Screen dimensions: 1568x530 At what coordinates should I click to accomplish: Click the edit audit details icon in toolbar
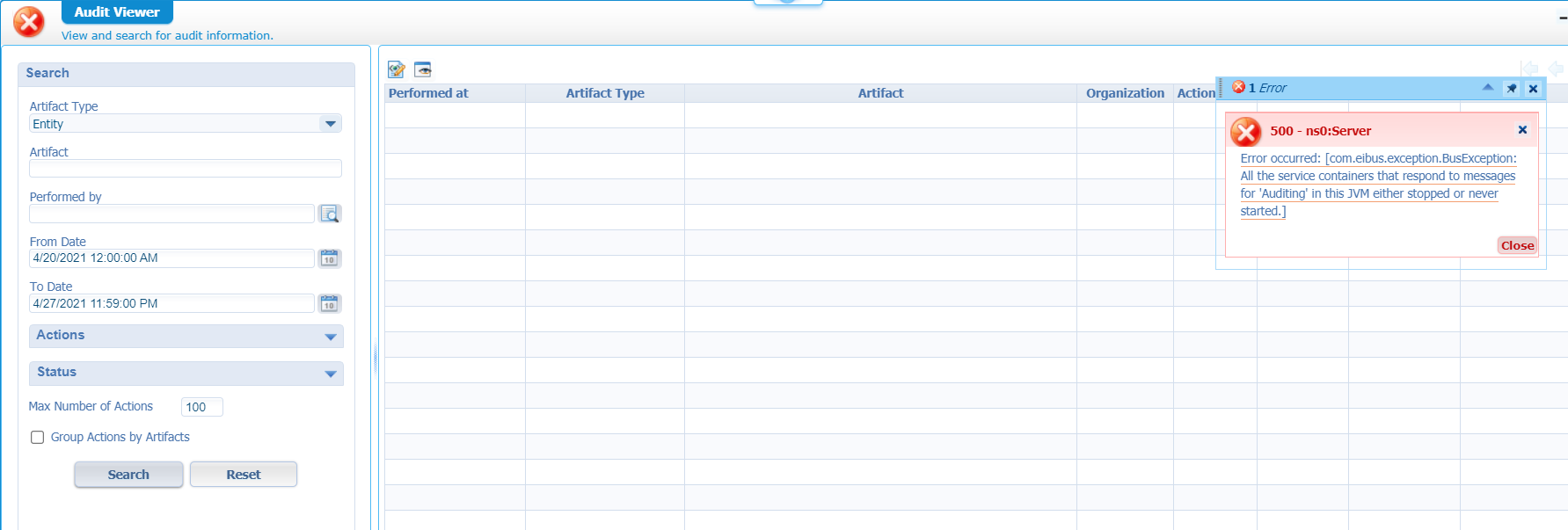click(x=397, y=69)
